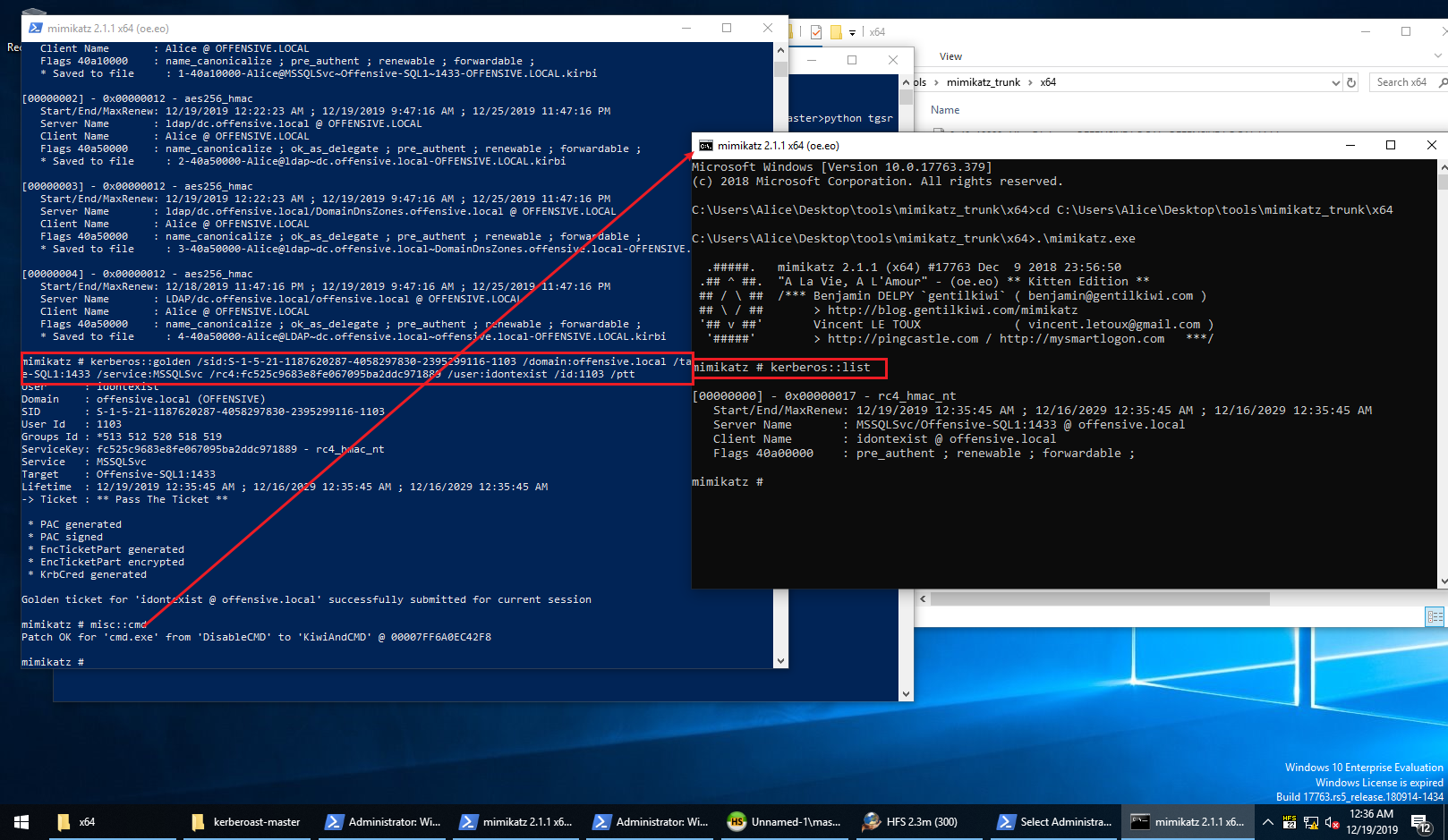Screen dimensions: 1448x840
Task: Switch to Select Administra... PowerShell taskbar item
Action: pos(1053,821)
